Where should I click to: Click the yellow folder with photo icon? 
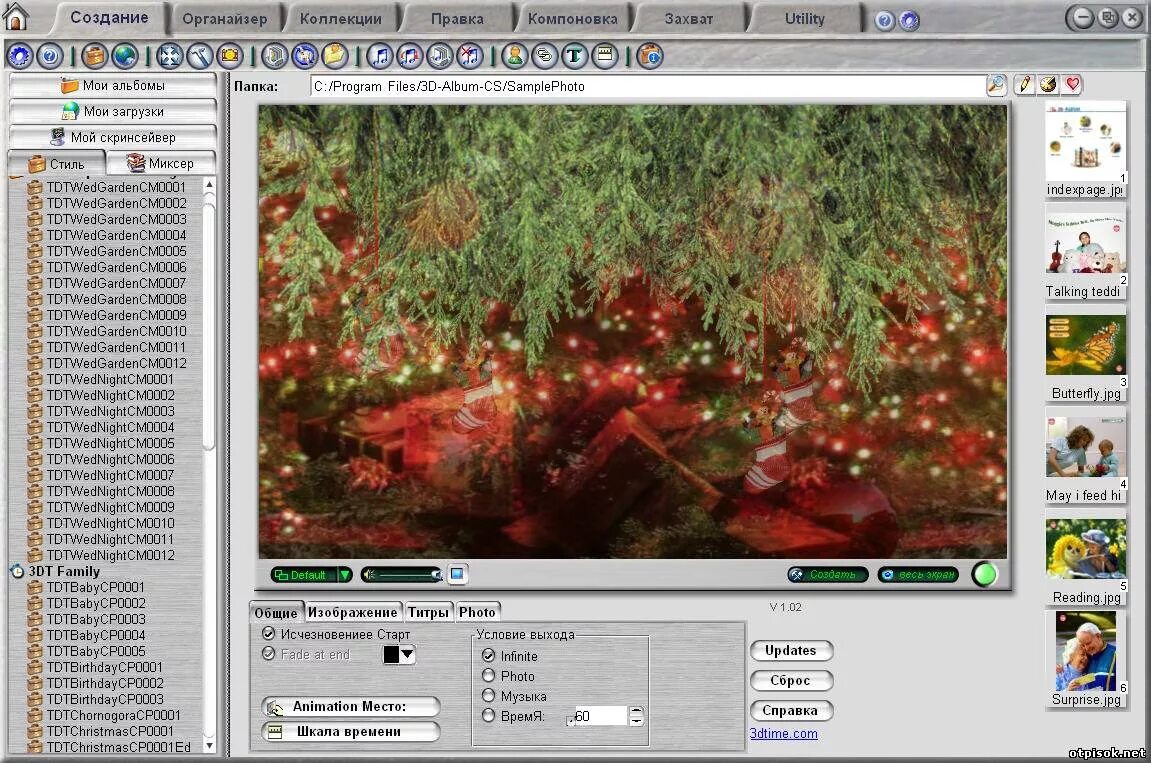coord(335,56)
